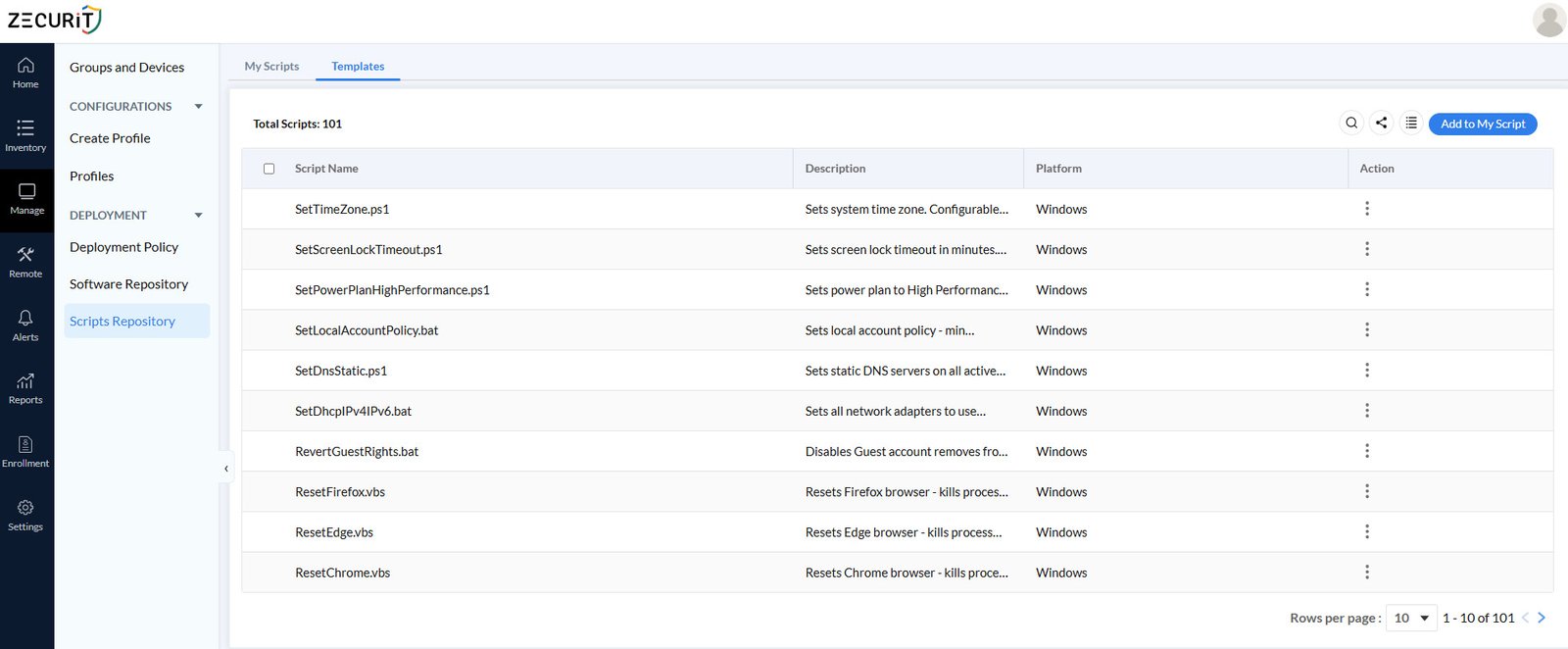Click description 'Resets Firefox browser - kills proces...'
This screenshot has width=1568, height=649.
[906, 491]
